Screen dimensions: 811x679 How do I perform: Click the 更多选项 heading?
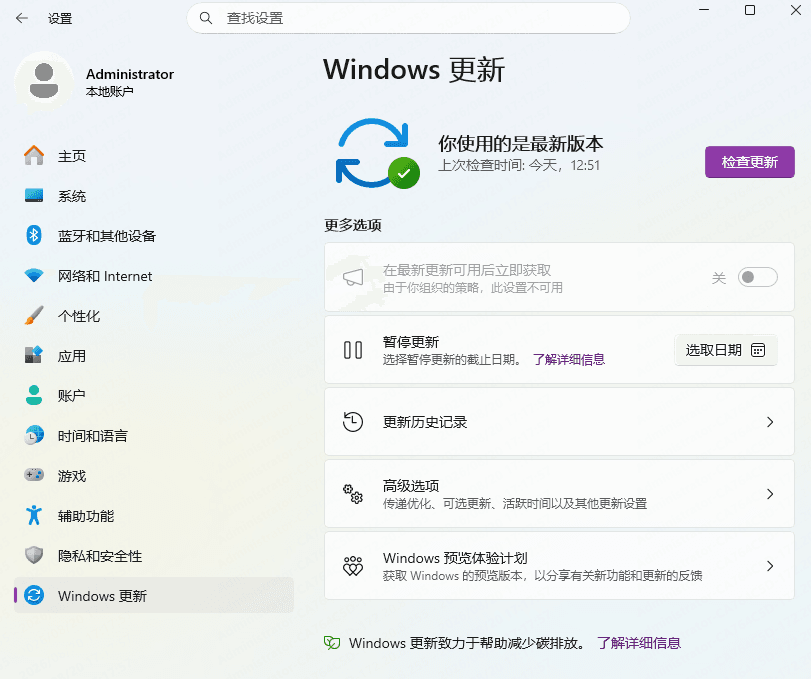click(353, 225)
